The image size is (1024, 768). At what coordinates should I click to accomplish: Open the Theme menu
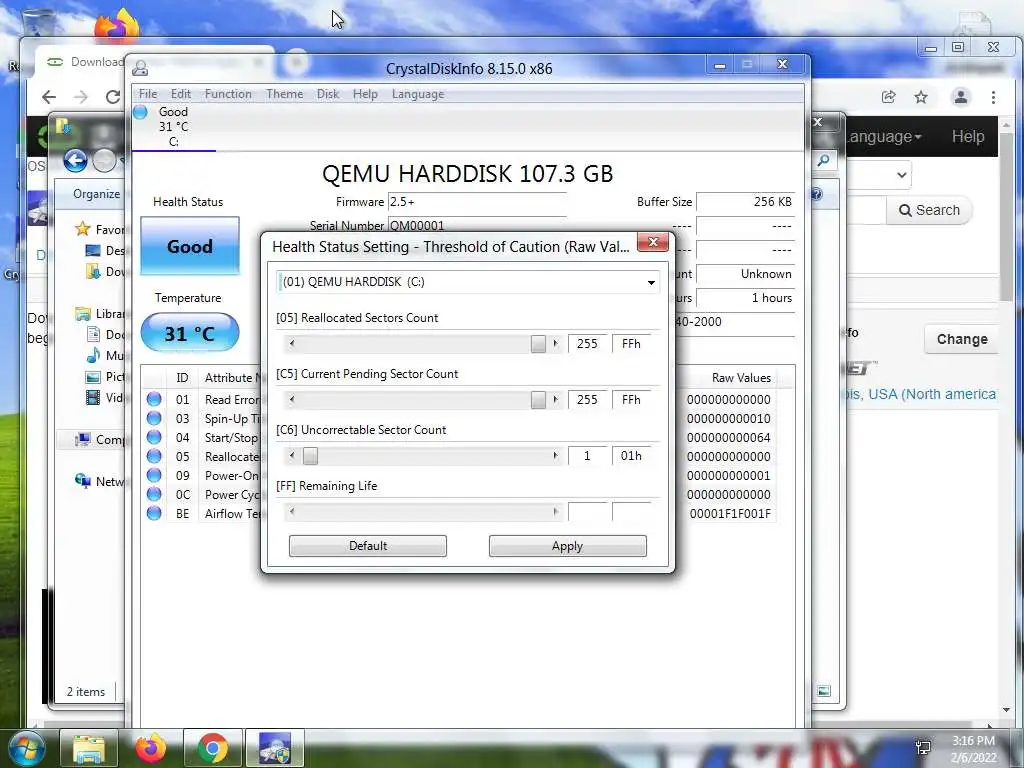pyautogui.click(x=284, y=94)
